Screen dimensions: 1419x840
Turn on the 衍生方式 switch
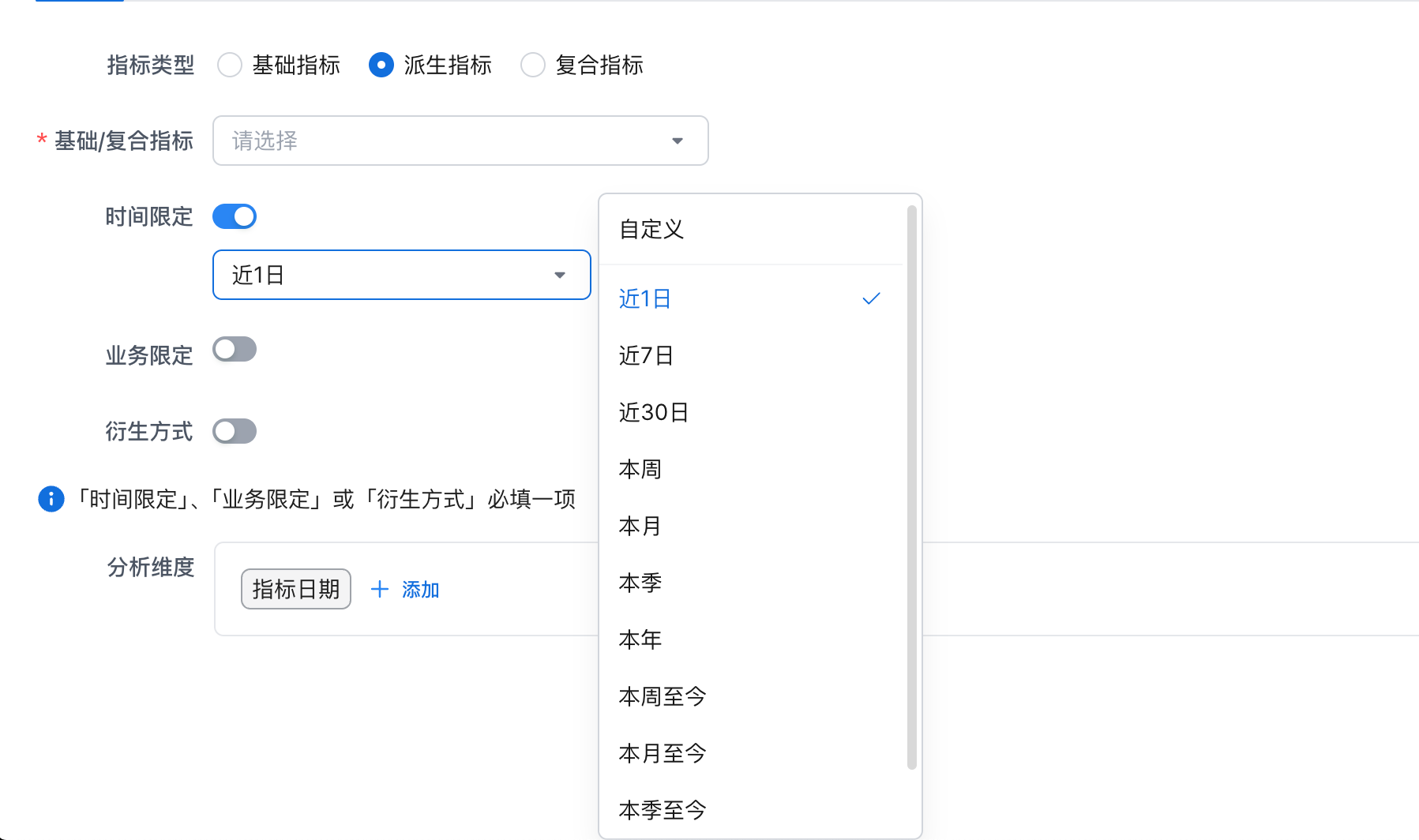click(235, 431)
